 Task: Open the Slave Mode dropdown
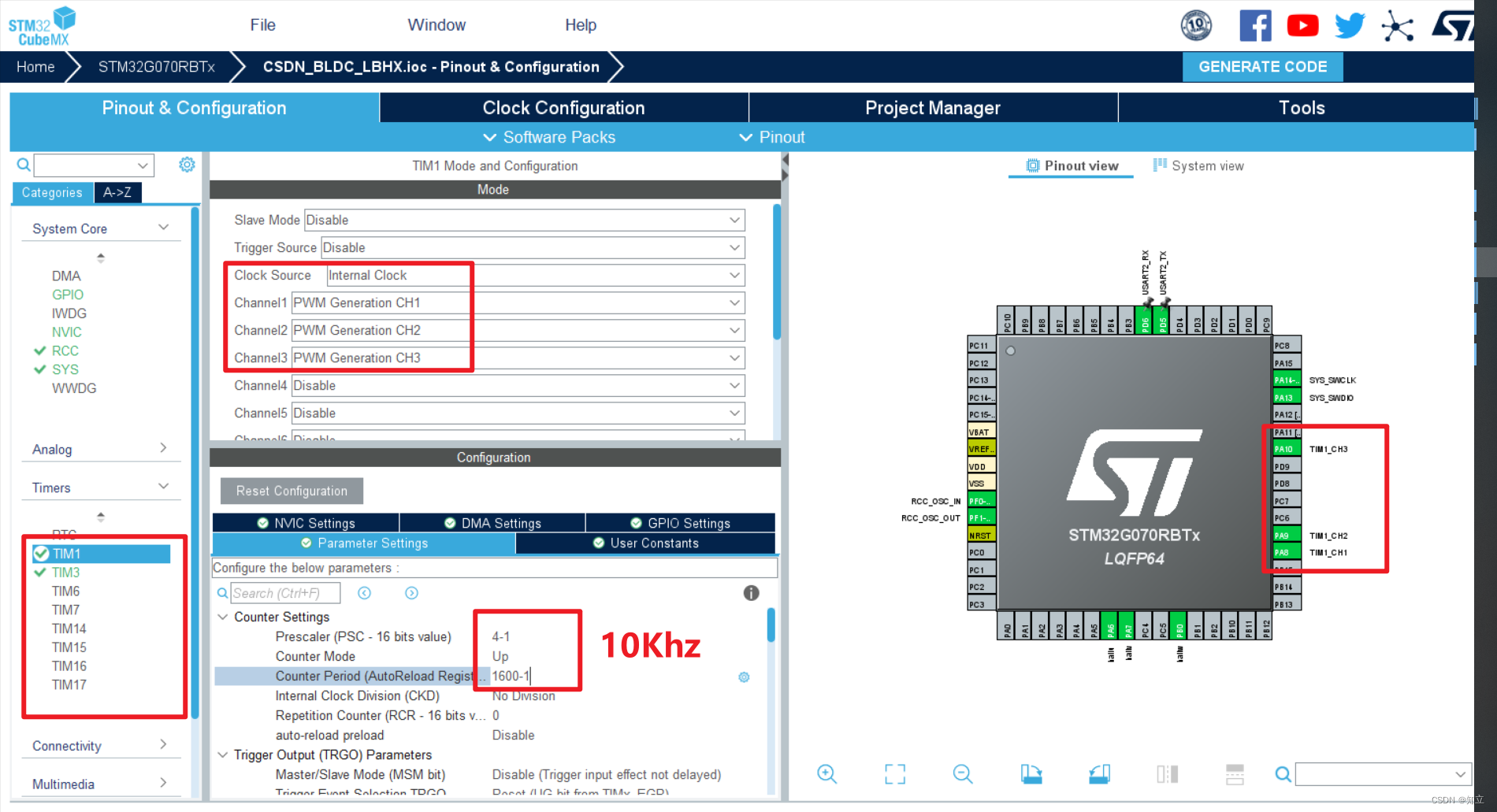coord(525,220)
